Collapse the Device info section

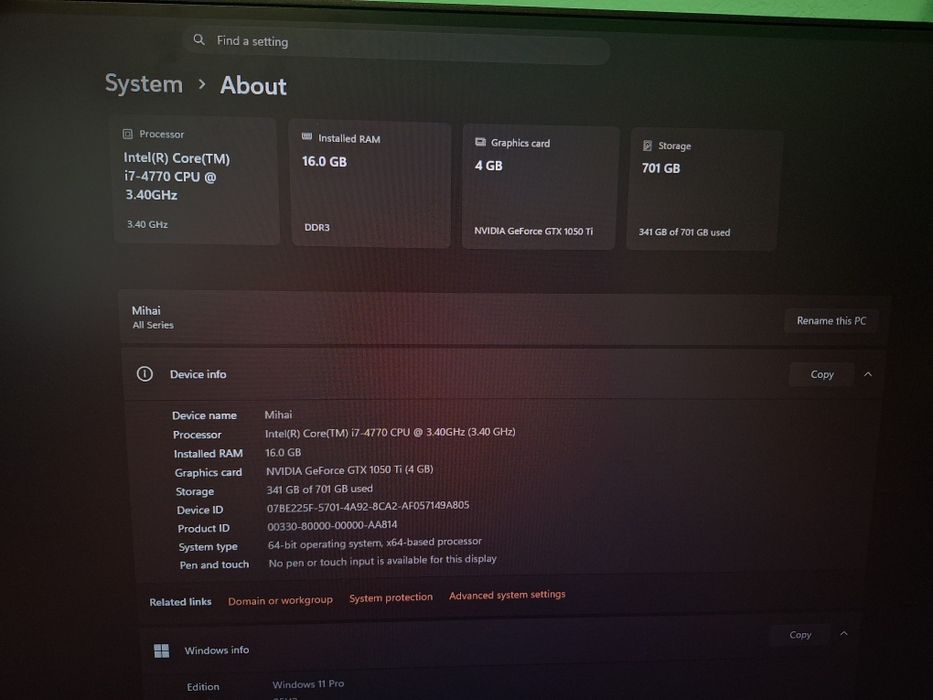pos(868,374)
